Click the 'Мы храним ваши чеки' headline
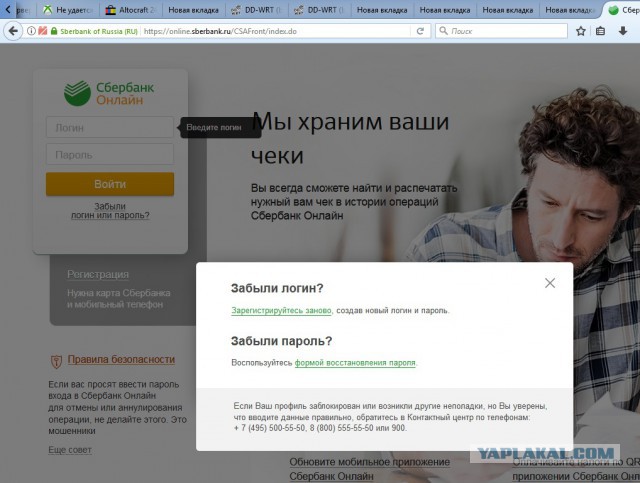This screenshot has height=483, width=640. click(350, 138)
